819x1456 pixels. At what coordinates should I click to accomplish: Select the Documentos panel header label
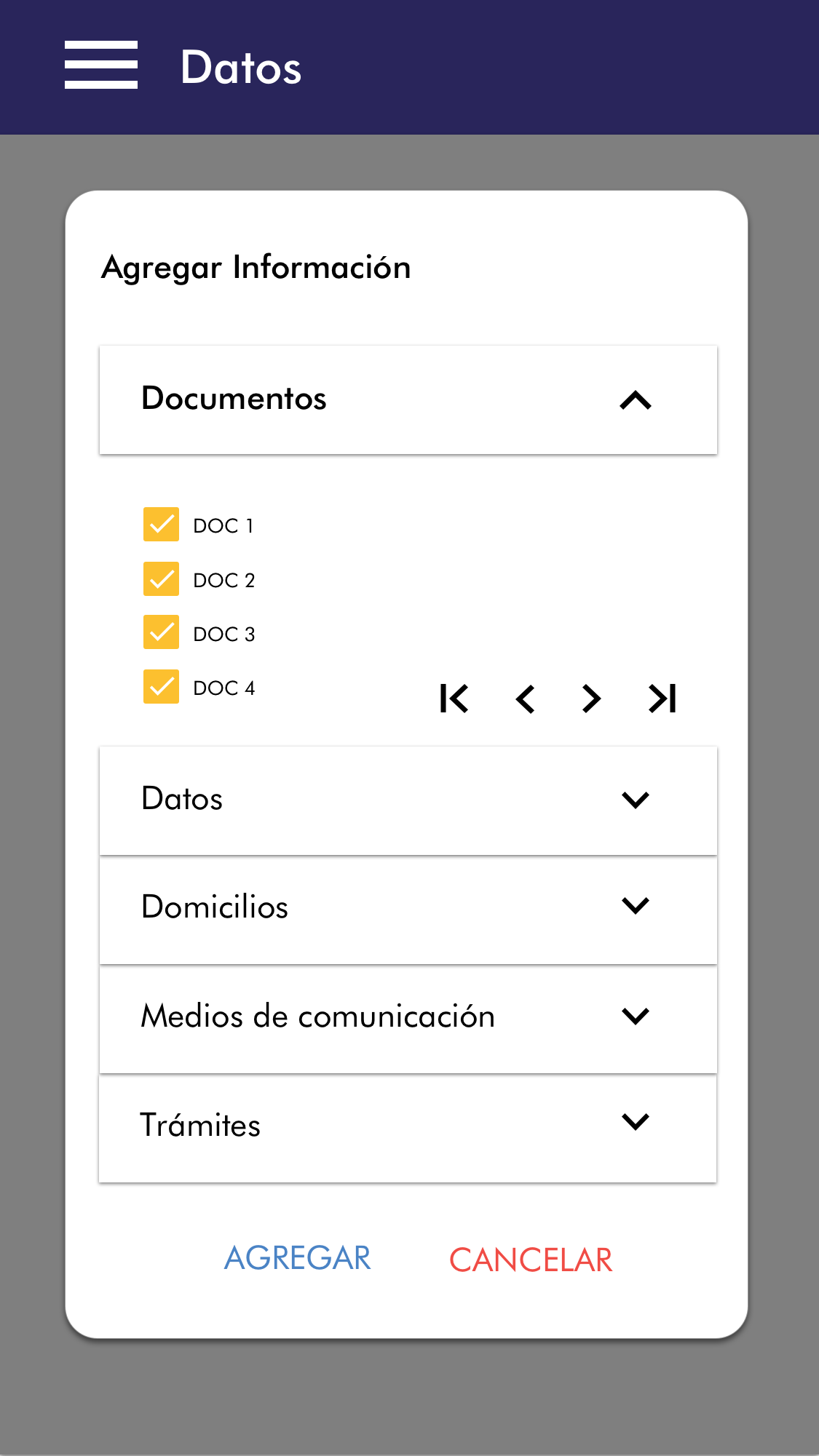click(x=234, y=399)
